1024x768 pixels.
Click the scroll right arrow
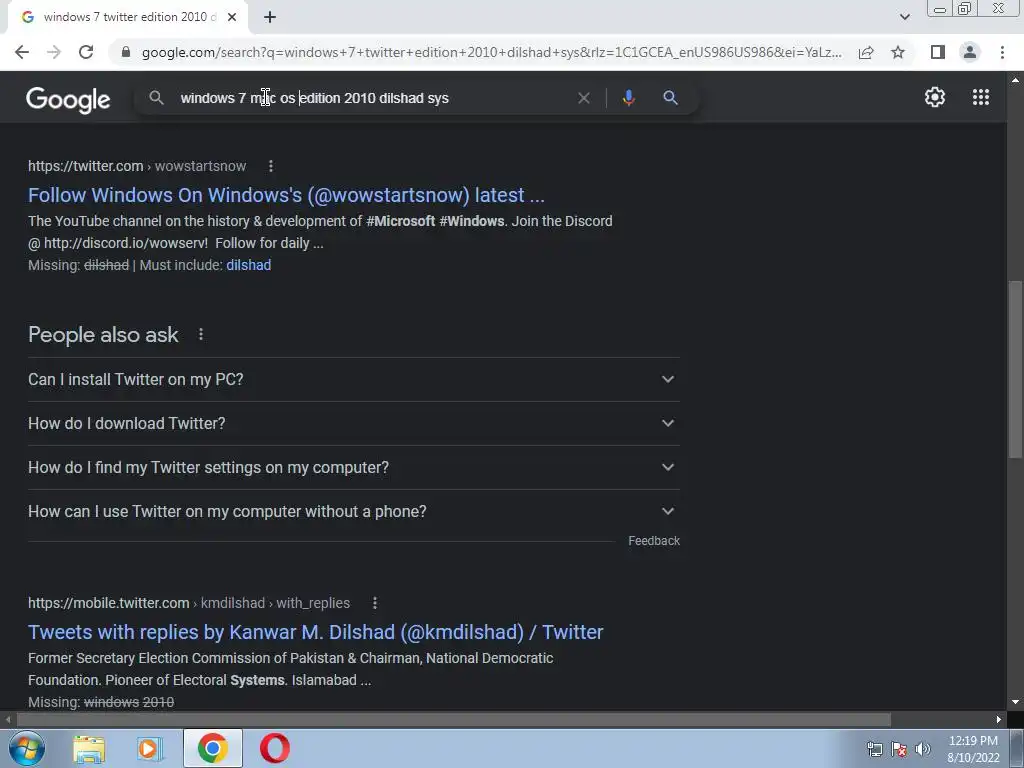click(x=999, y=719)
